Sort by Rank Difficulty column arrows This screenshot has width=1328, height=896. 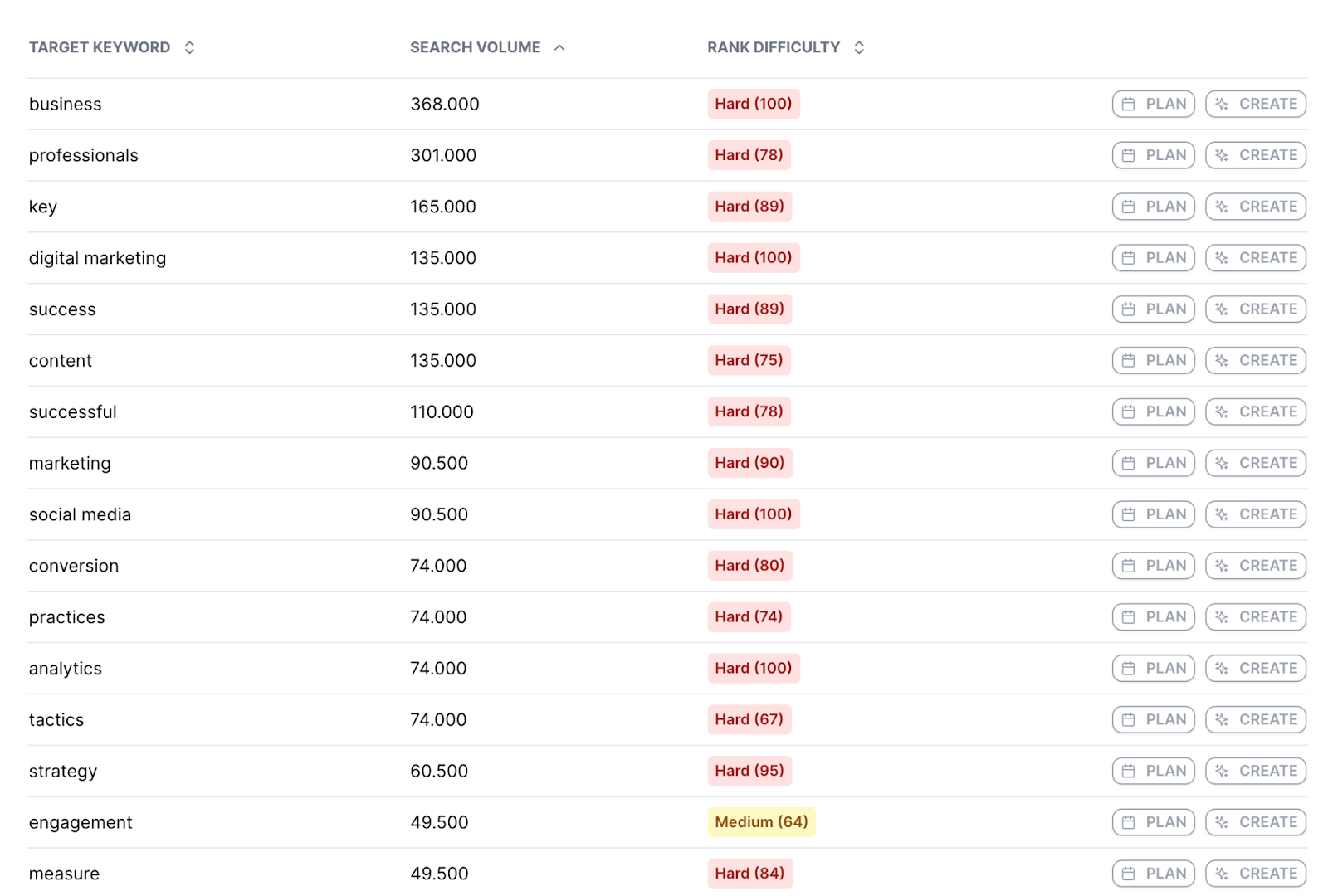coord(859,47)
